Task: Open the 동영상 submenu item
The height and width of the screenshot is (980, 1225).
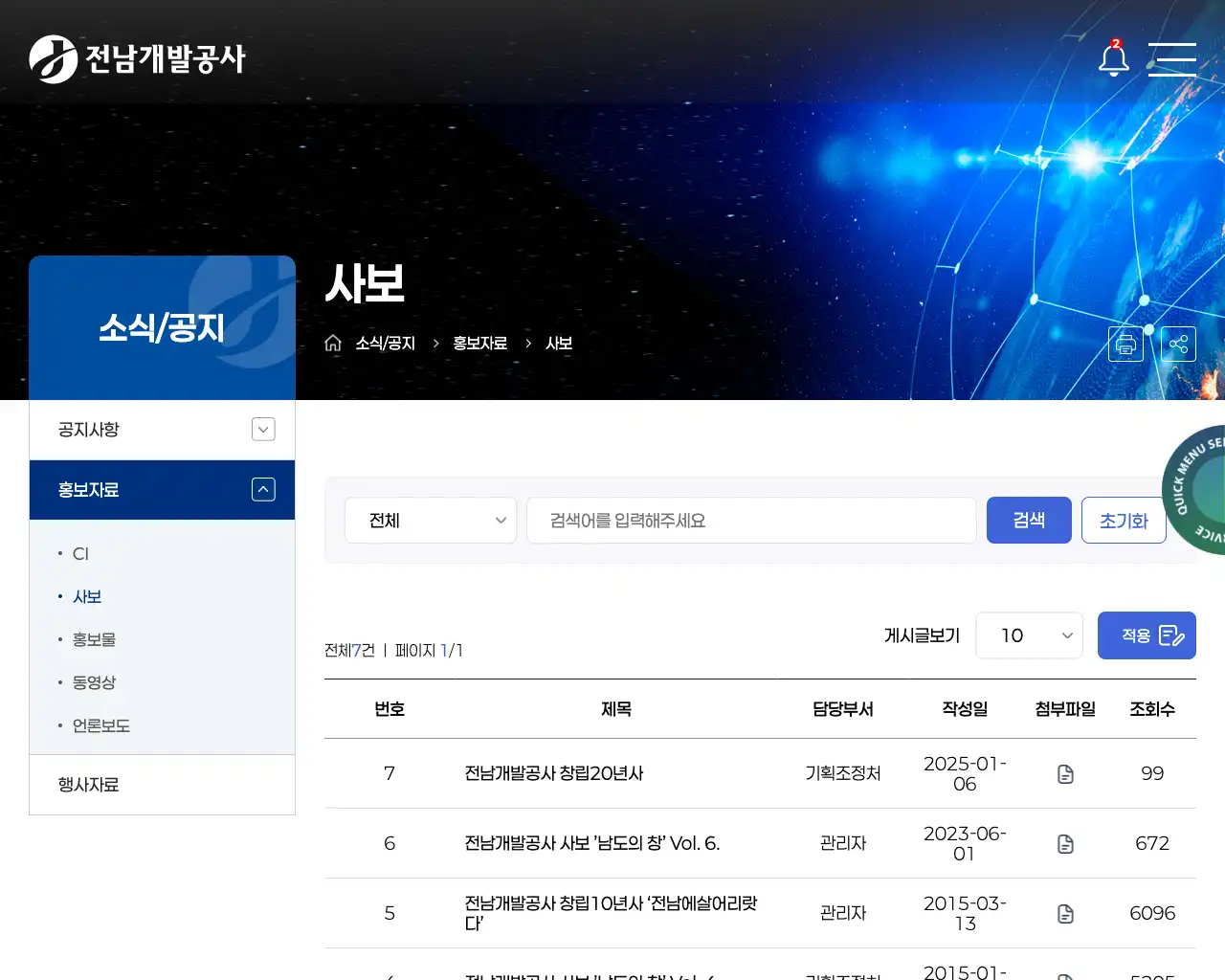Action: [x=94, y=682]
